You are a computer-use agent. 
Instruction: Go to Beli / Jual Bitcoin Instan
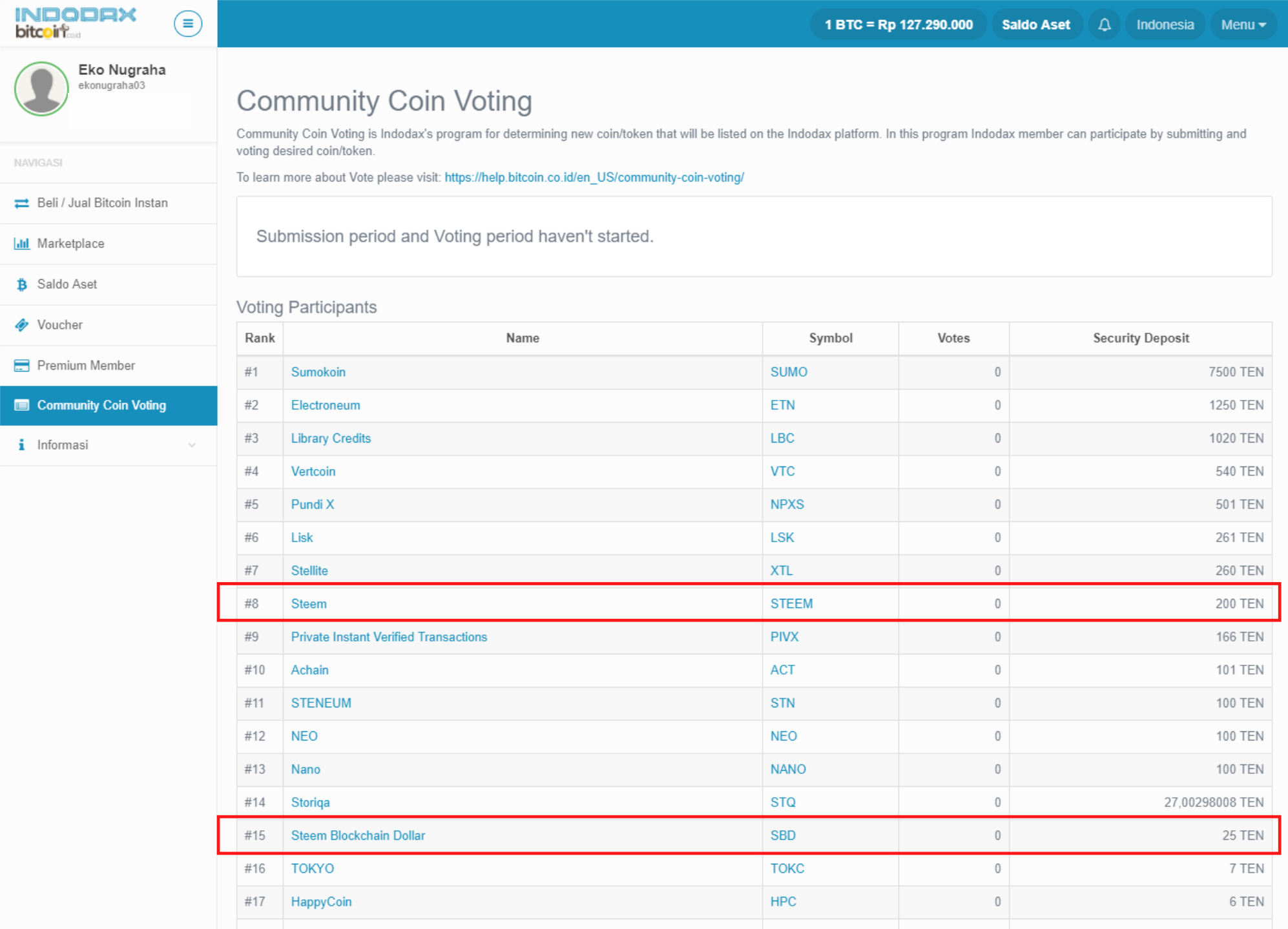tap(109, 203)
